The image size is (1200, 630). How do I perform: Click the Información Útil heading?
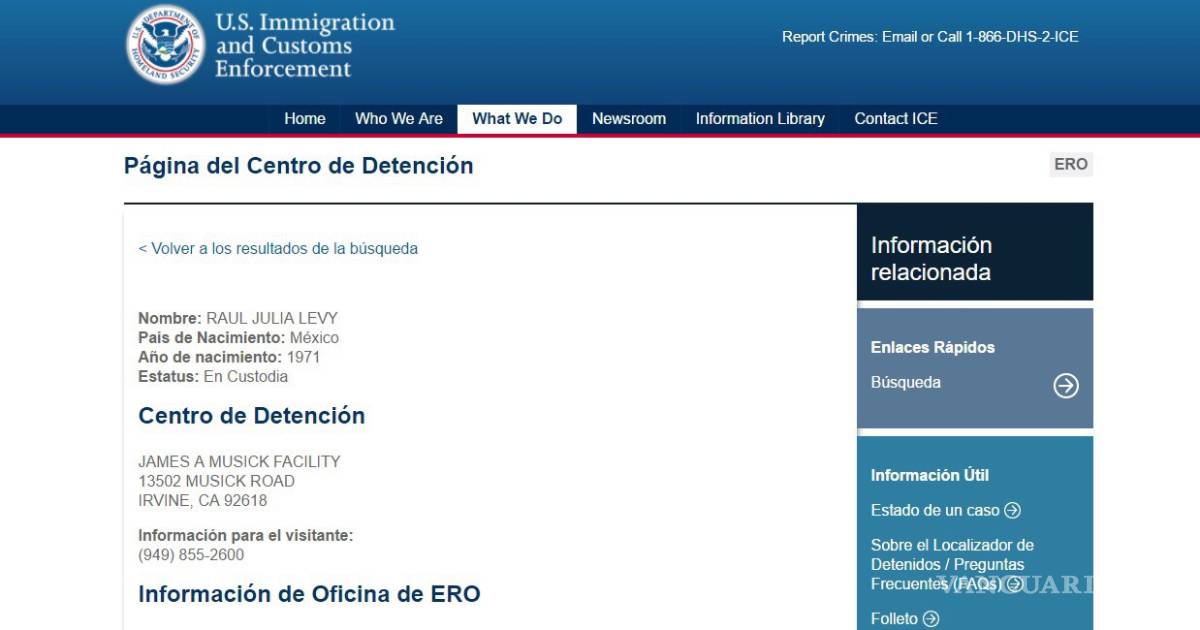pos(930,476)
